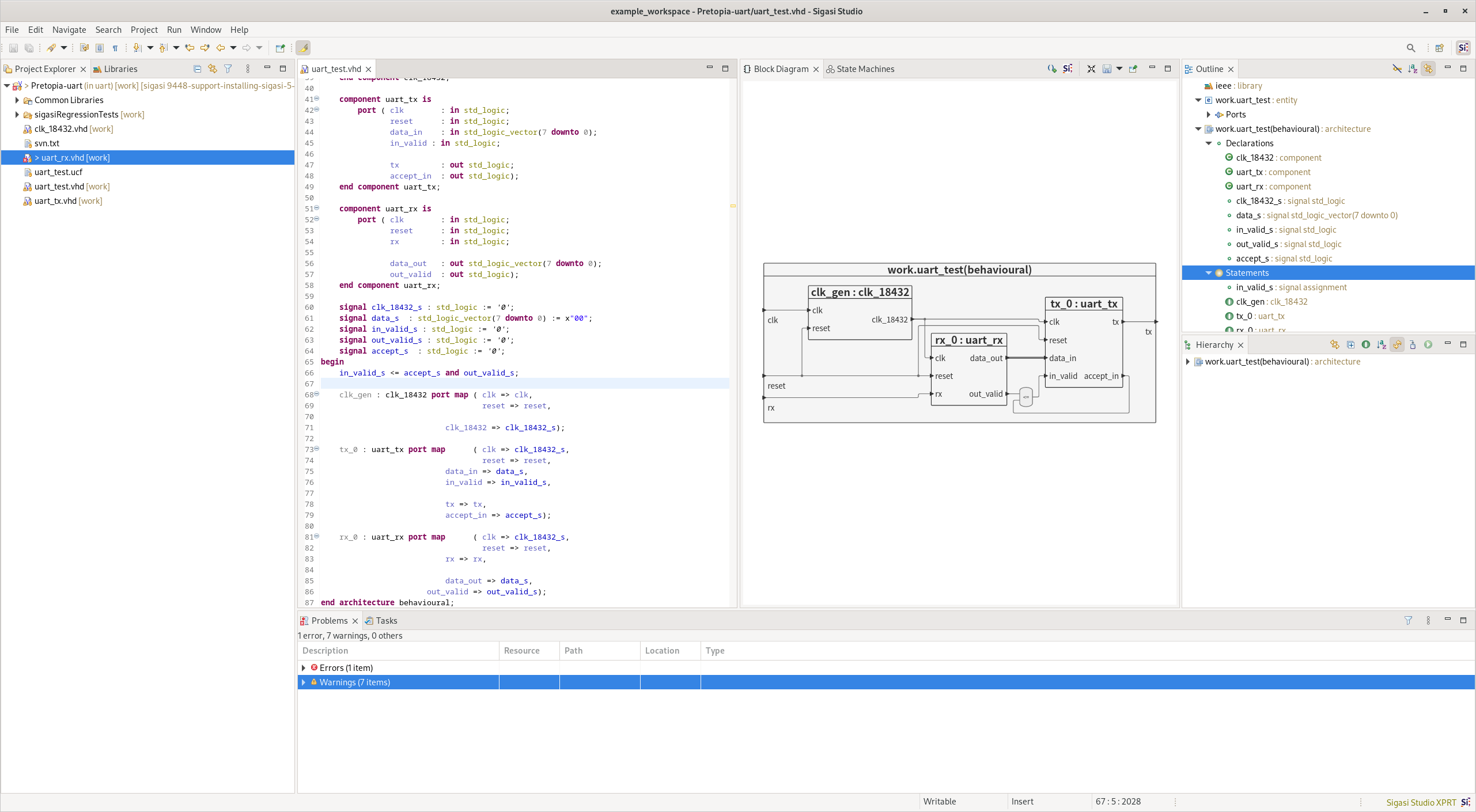
Task: Open the Navigate menu
Action: click(69, 30)
